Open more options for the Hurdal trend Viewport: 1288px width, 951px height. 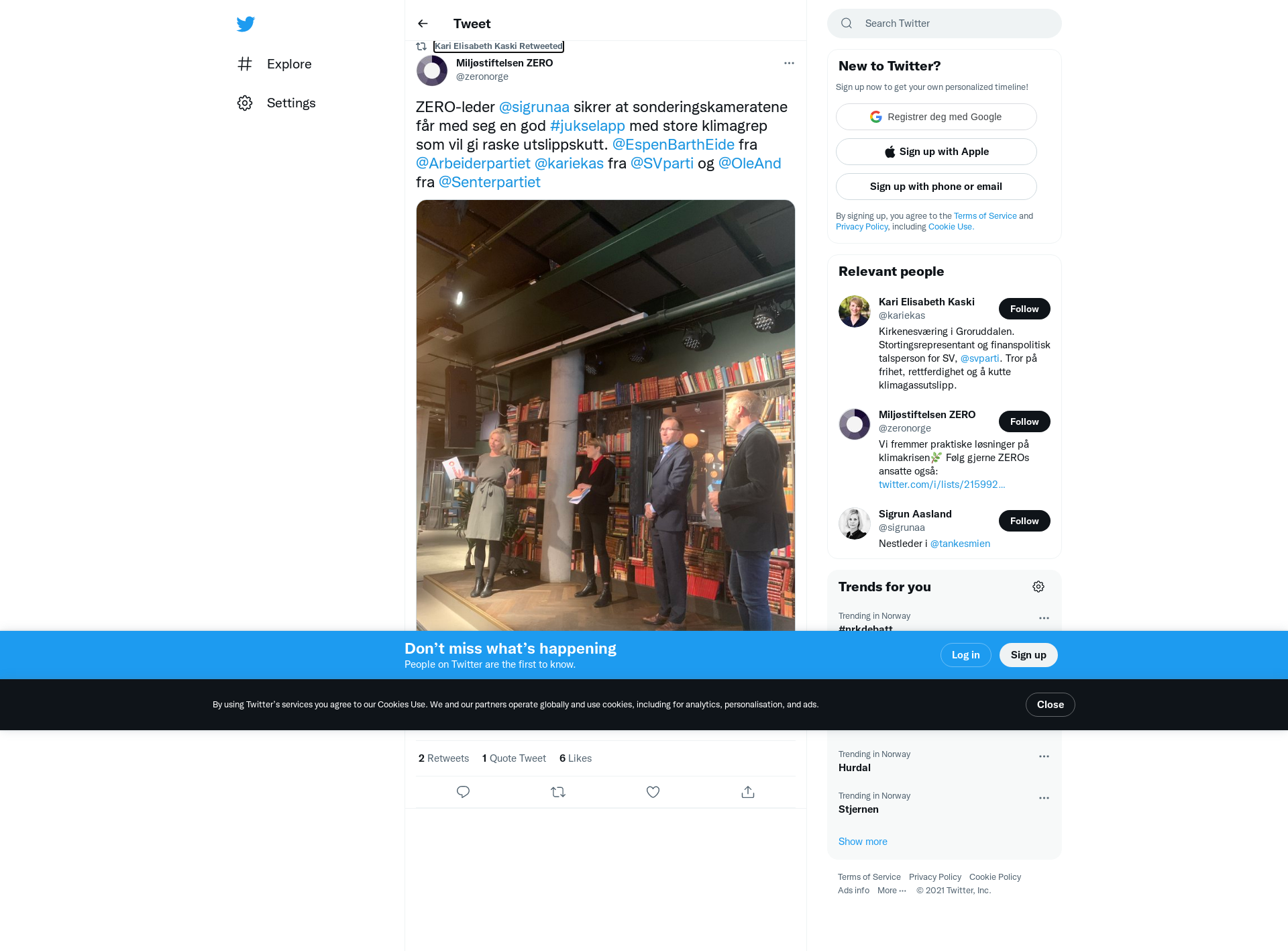(x=1044, y=756)
